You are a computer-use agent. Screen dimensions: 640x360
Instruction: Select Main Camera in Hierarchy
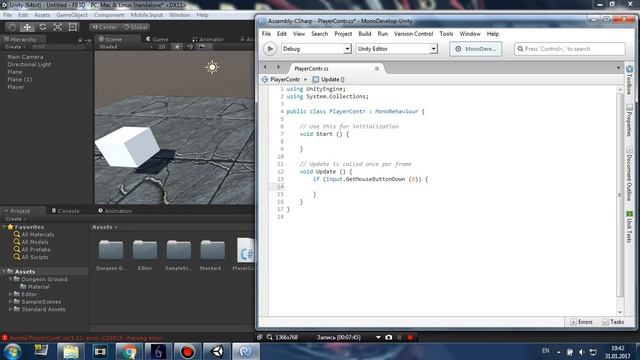tap(25, 57)
